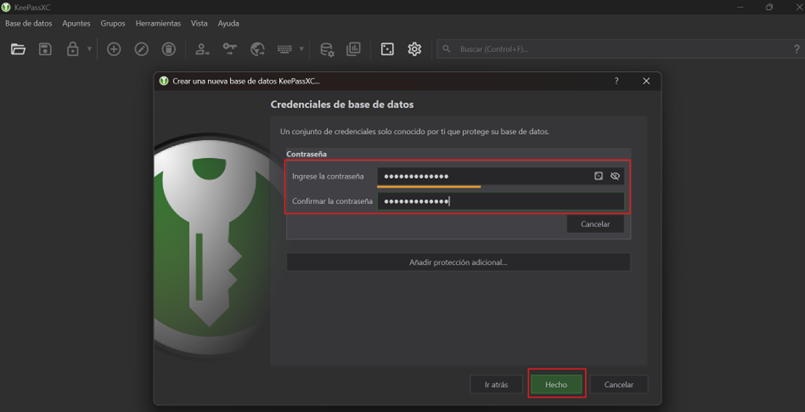Open the Vista menu
The image size is (805, 412).
[x=199, y=24]
